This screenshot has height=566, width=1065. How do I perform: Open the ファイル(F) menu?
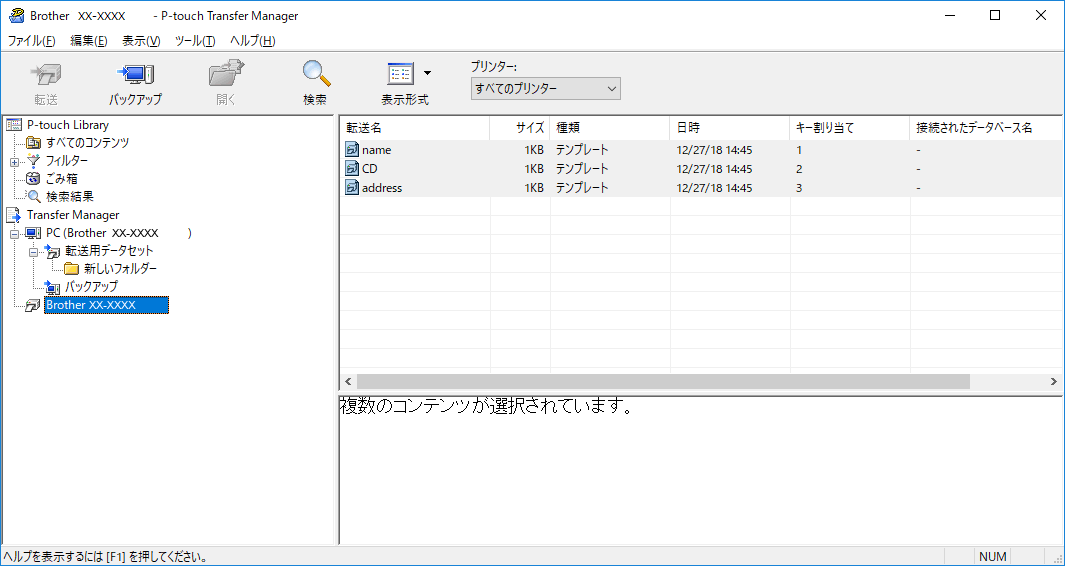(x=31, y=41)
